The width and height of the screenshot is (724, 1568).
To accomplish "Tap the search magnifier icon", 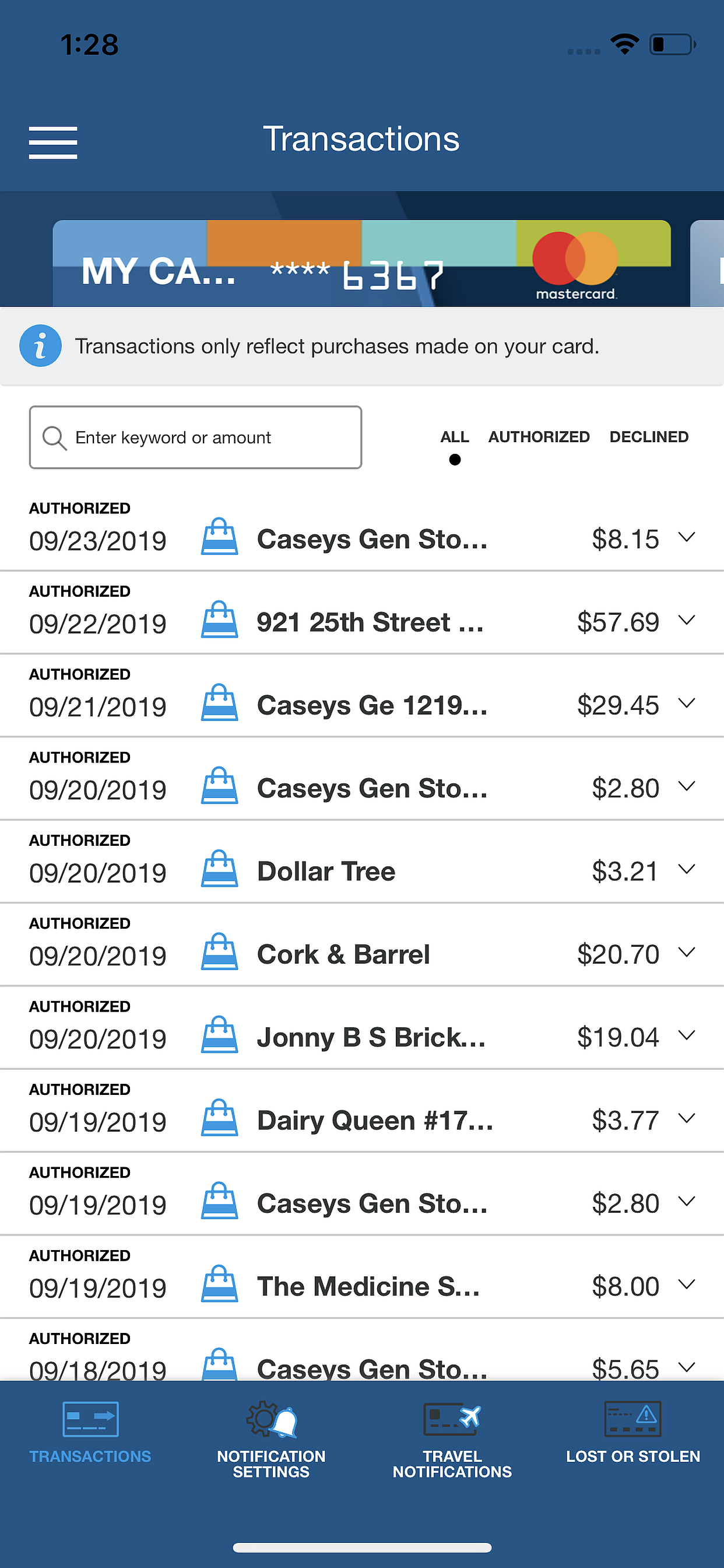I will [54, 437].
